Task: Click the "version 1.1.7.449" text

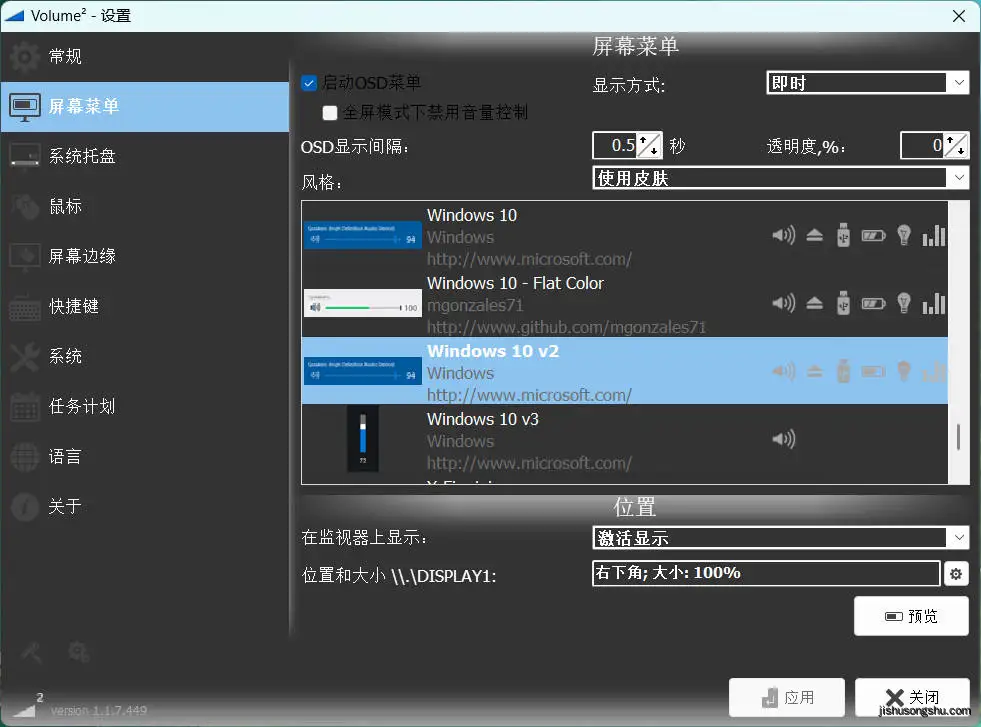Action: (x=99, y=711)
